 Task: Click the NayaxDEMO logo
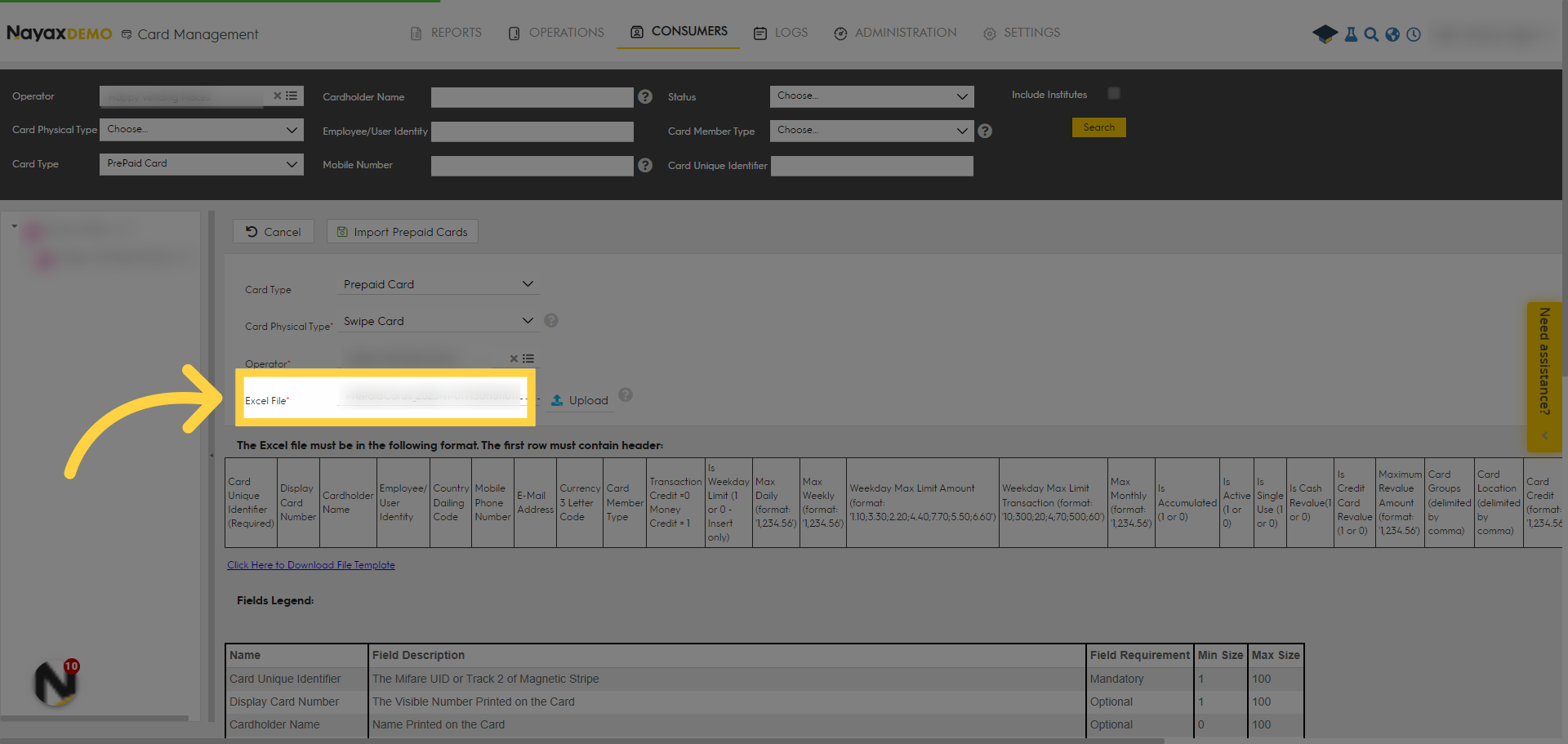[59, 33]
